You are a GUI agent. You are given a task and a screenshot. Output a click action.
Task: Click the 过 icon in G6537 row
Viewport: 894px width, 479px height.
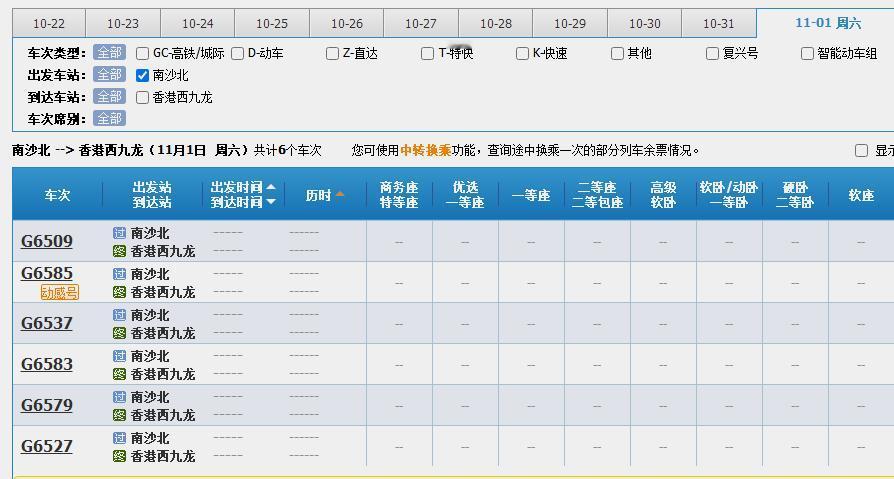click(x=119, y=315)
